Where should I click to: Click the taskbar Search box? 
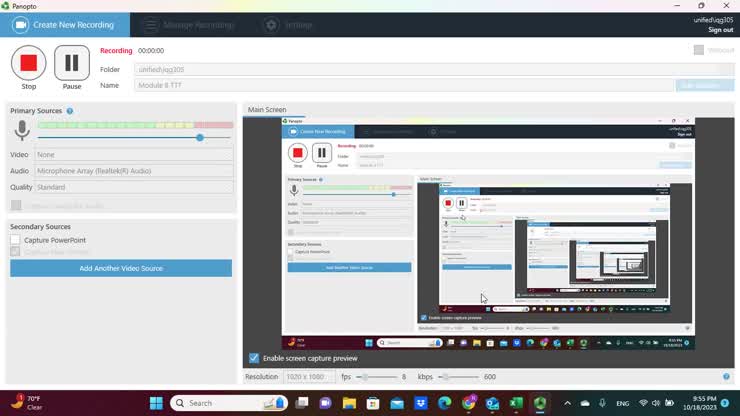click(x=229, y=403)
